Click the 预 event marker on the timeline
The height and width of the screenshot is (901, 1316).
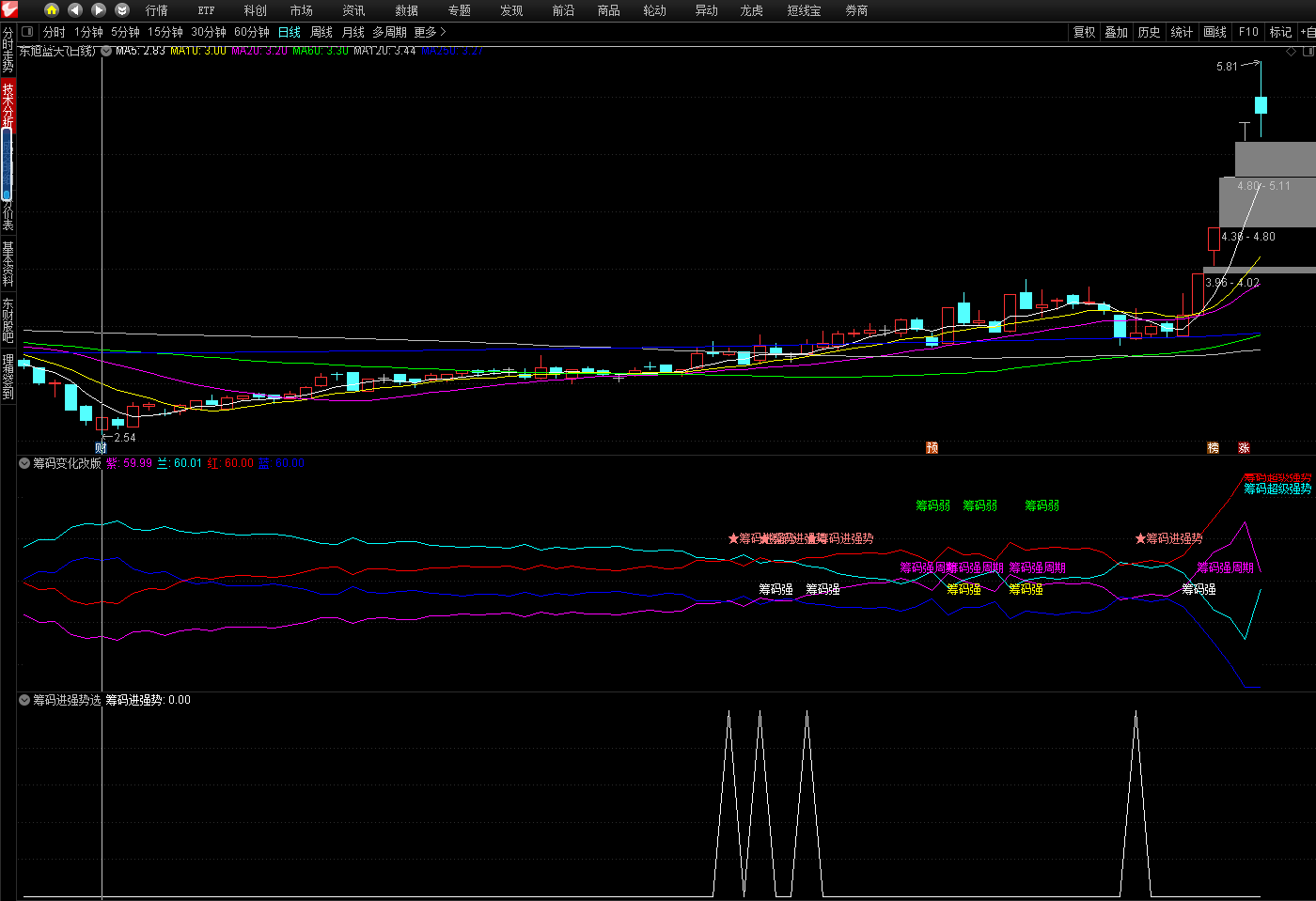point(932,448)
